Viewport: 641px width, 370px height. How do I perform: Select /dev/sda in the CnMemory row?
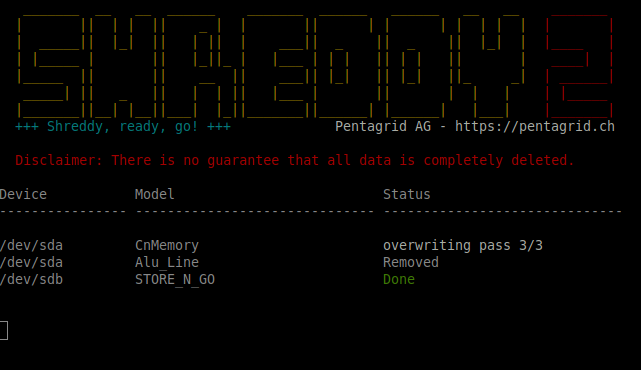point(31,245)
